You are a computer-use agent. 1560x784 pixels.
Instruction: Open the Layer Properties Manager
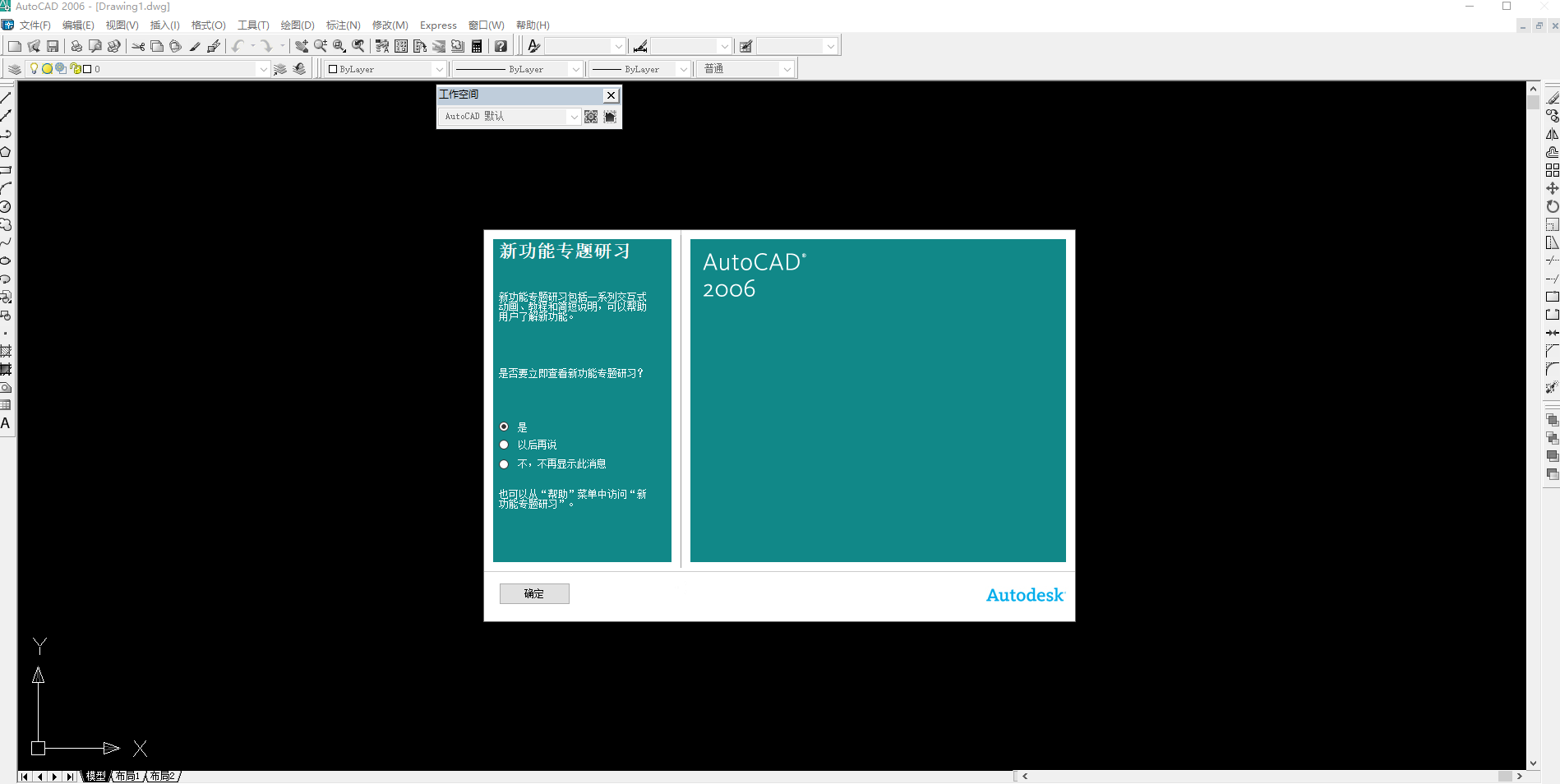[x=14, y=69]
